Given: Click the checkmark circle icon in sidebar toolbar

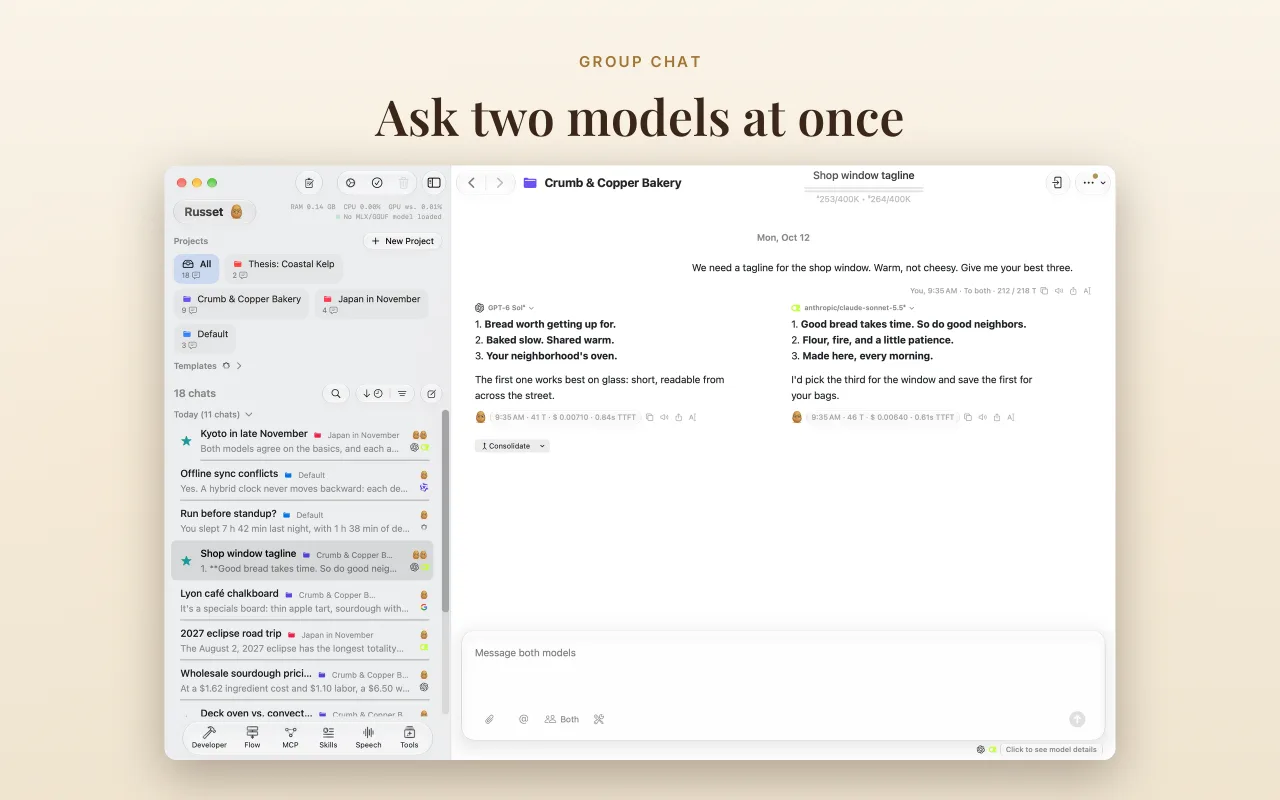Looking at the screenshot, I should (377, 183).
